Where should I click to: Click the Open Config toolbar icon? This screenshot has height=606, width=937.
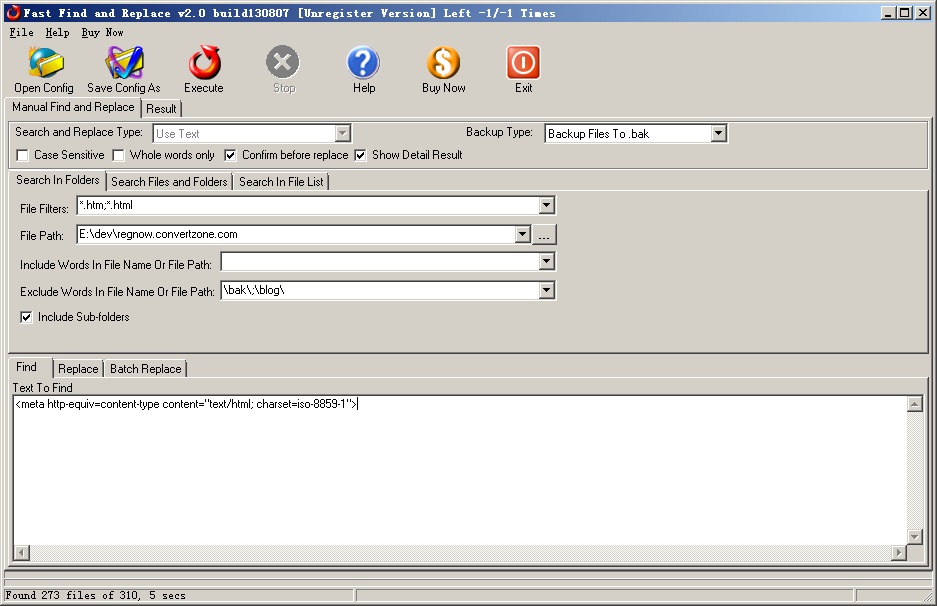(44, 64)
